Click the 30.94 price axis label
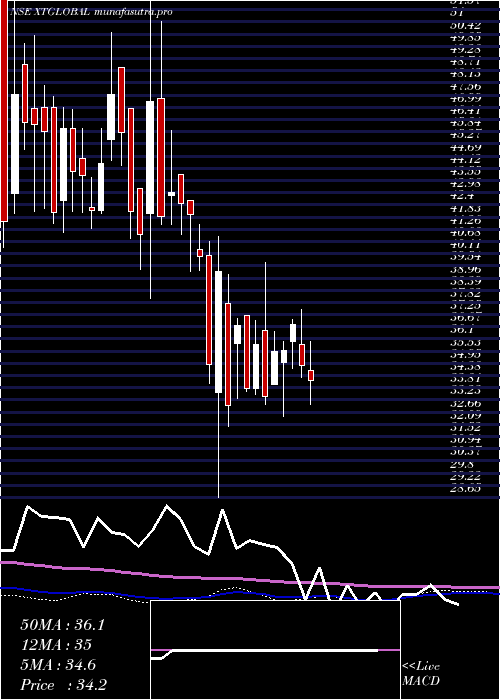 [465, 439]
